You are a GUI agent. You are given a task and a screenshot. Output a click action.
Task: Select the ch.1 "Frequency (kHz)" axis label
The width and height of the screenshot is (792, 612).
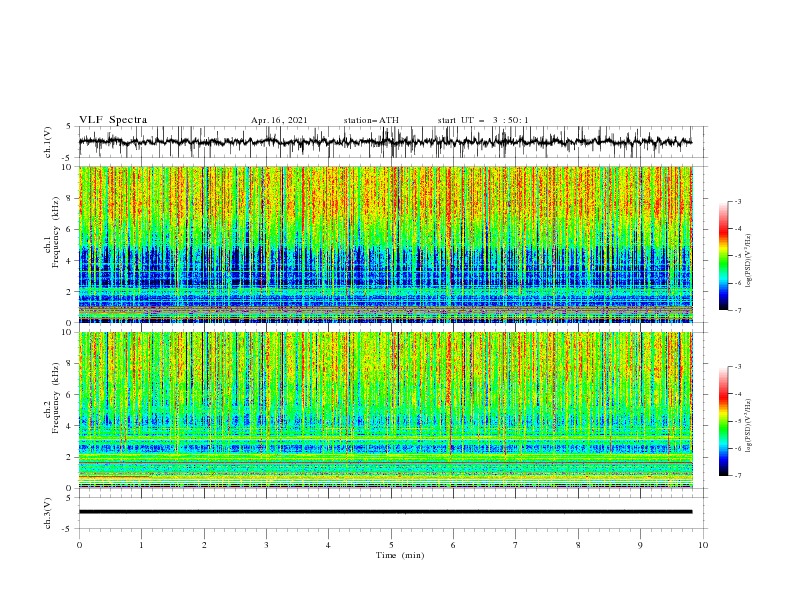[55, 230]
